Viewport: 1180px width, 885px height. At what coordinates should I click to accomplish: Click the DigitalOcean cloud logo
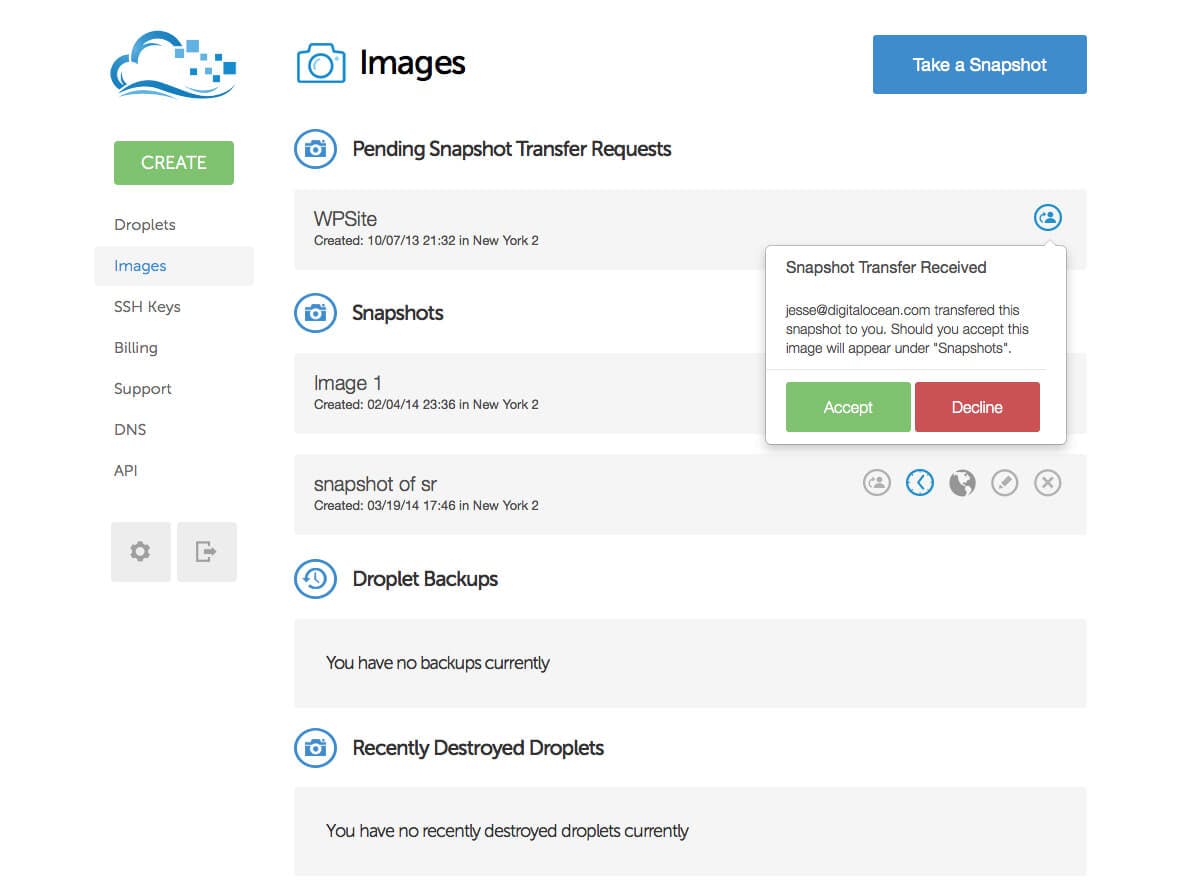click(x=173, y=64)
